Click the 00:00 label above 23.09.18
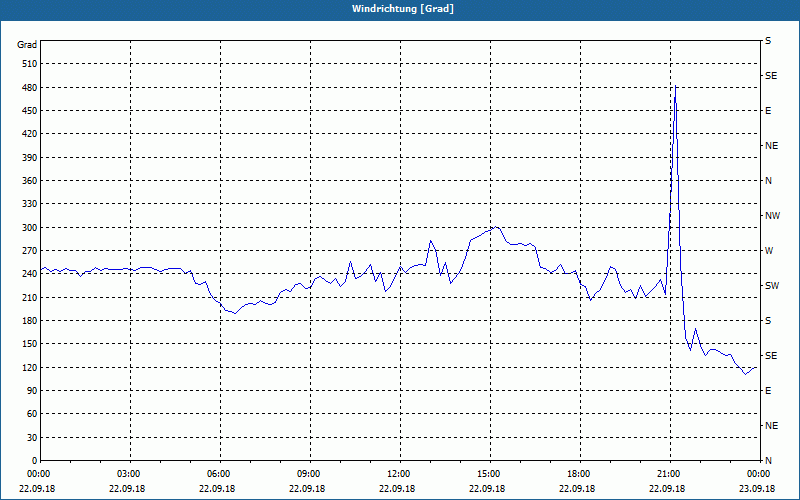 click(x=759, y=474)
